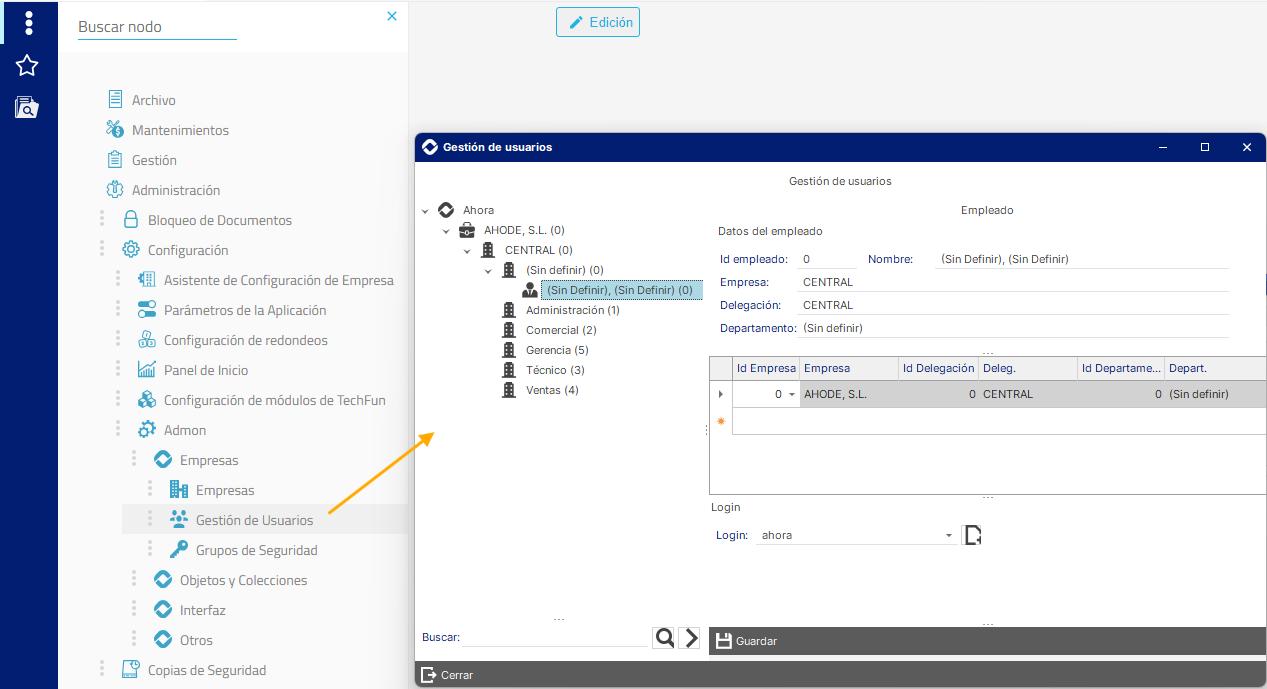Viewport: 1267px width, 689px height.
Task: Click the Gestión de Usuarios people icon
Action: tap(179, 519)
